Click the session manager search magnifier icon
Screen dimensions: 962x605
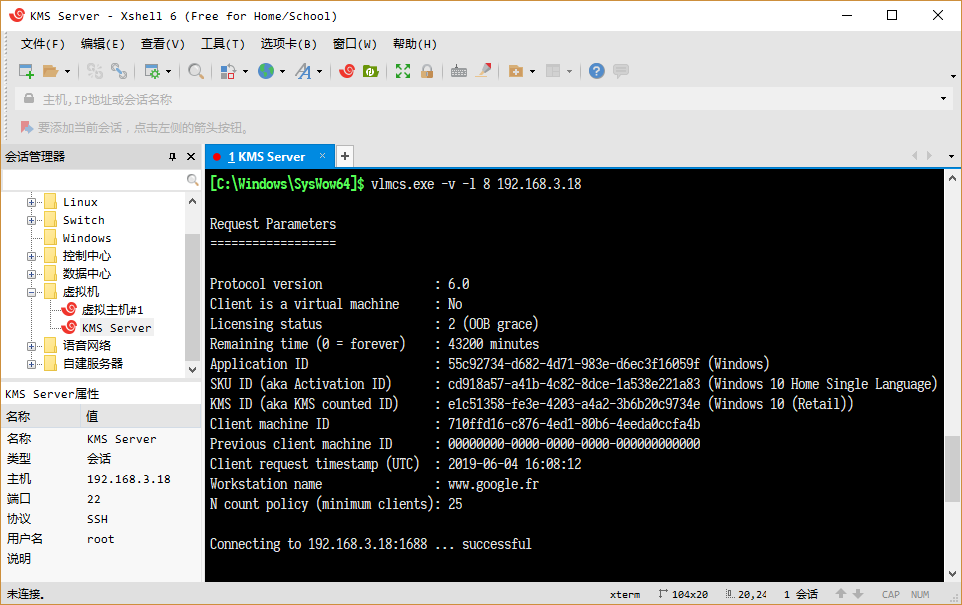192,180
